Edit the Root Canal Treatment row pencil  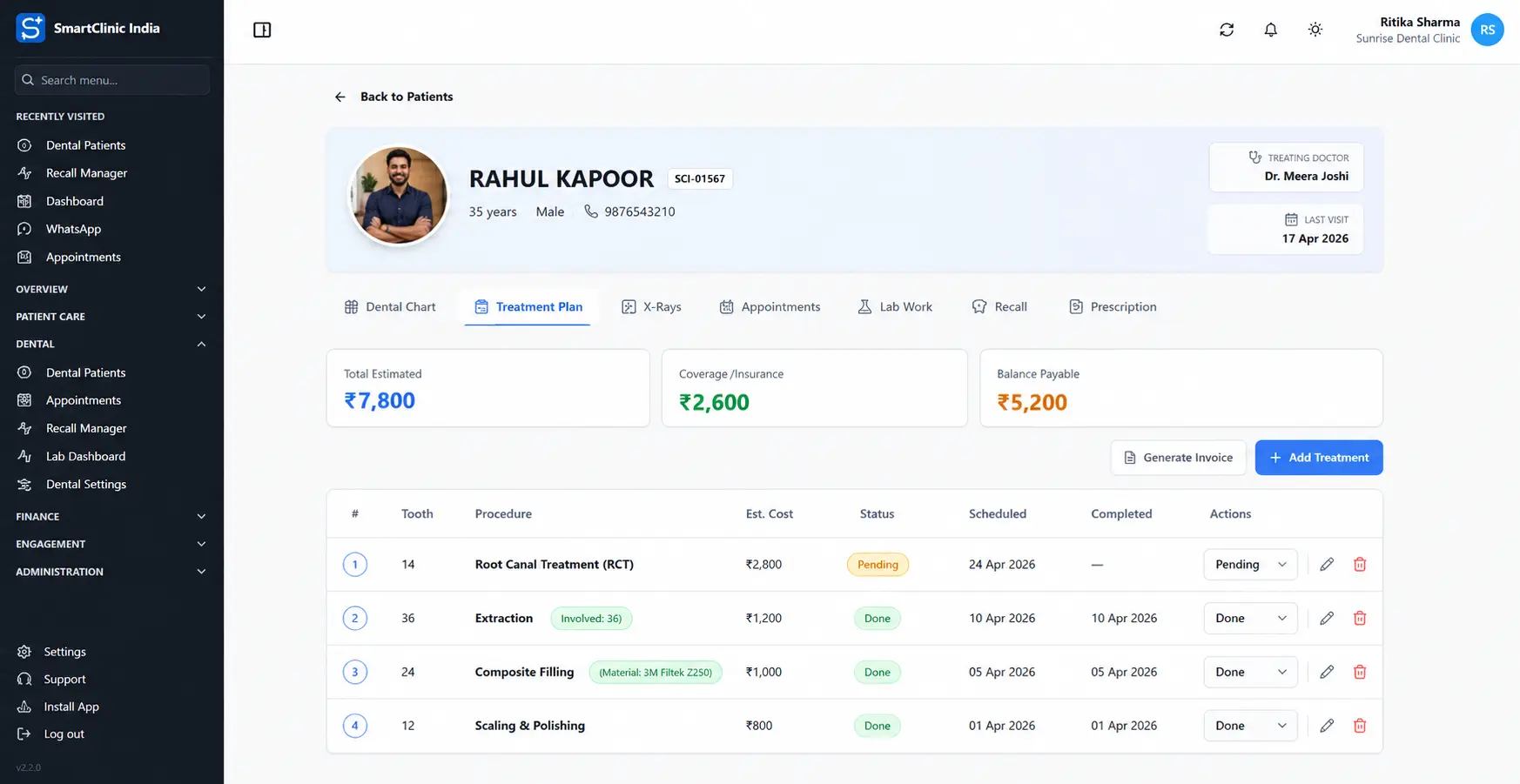(1327, 565)
